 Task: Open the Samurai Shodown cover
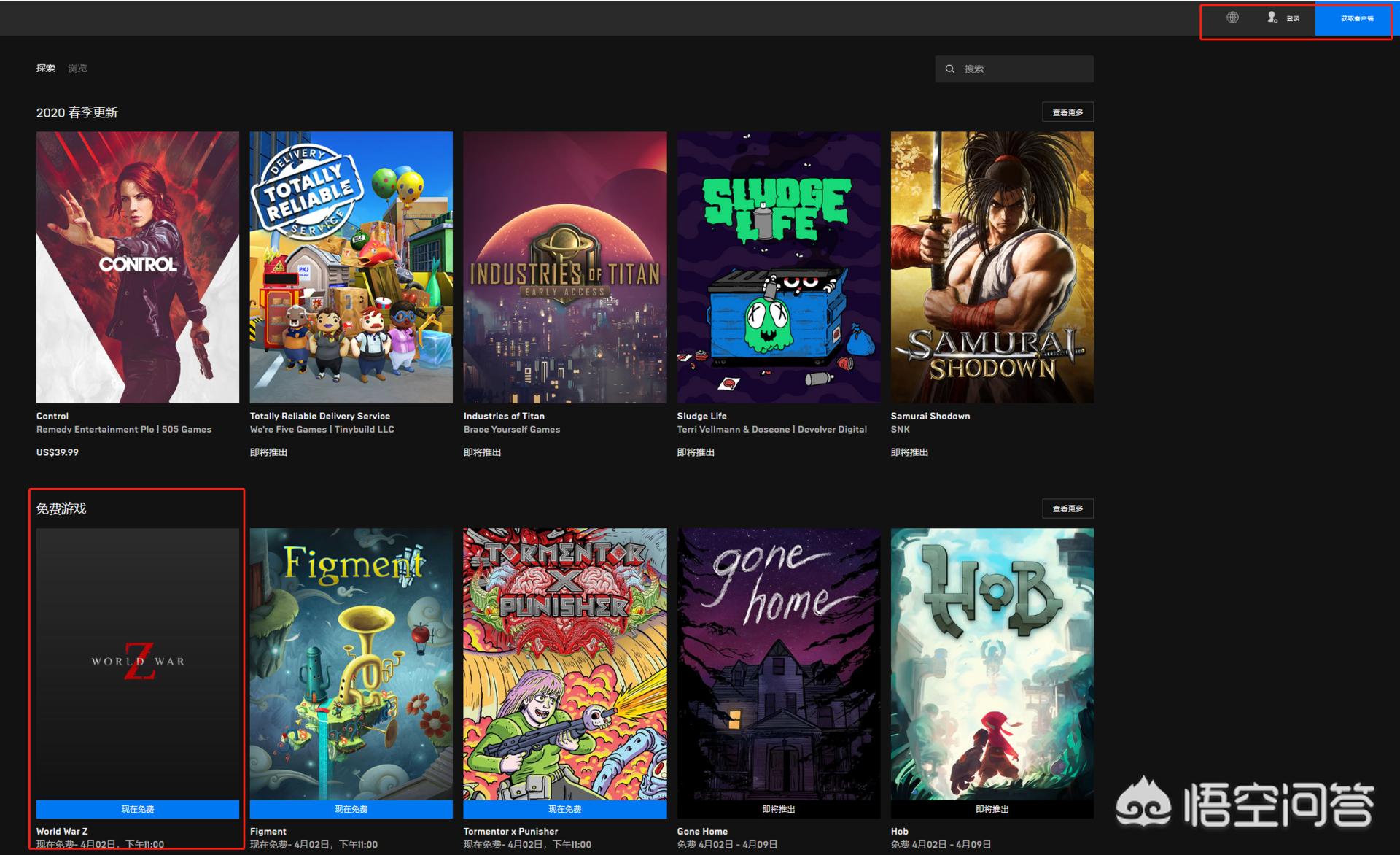(992, 267)
